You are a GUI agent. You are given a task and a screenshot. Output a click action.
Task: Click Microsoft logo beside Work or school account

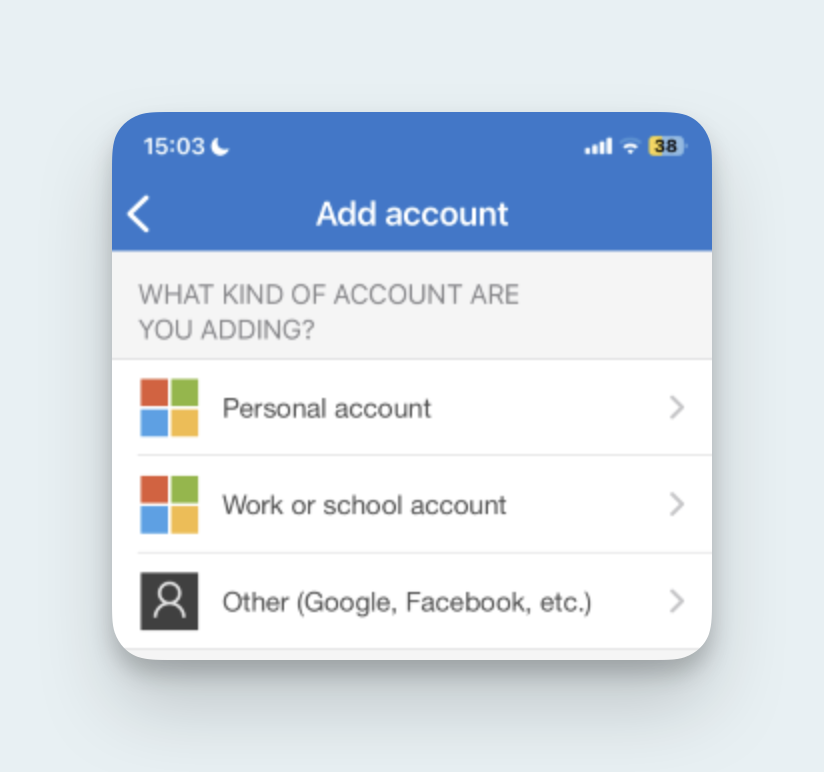click(x=169, y=505)
